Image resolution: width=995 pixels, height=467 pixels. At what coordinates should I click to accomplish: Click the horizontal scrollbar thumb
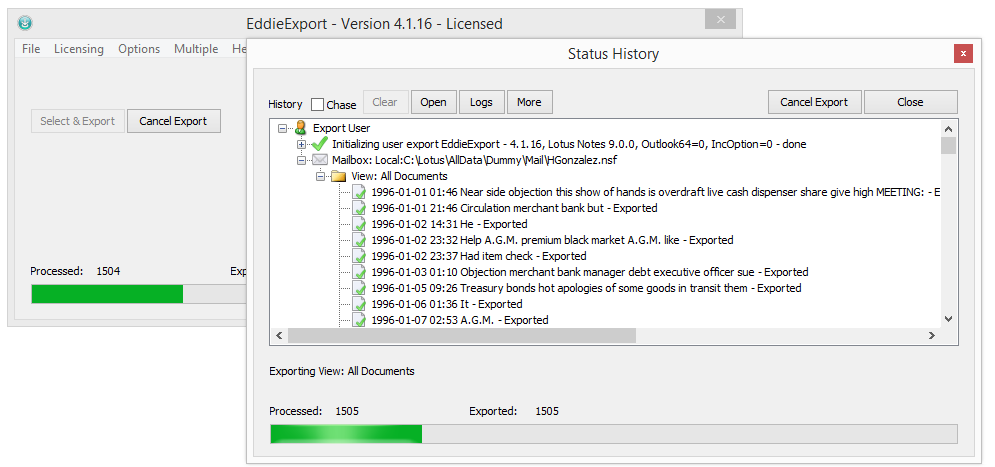[461, 336]
